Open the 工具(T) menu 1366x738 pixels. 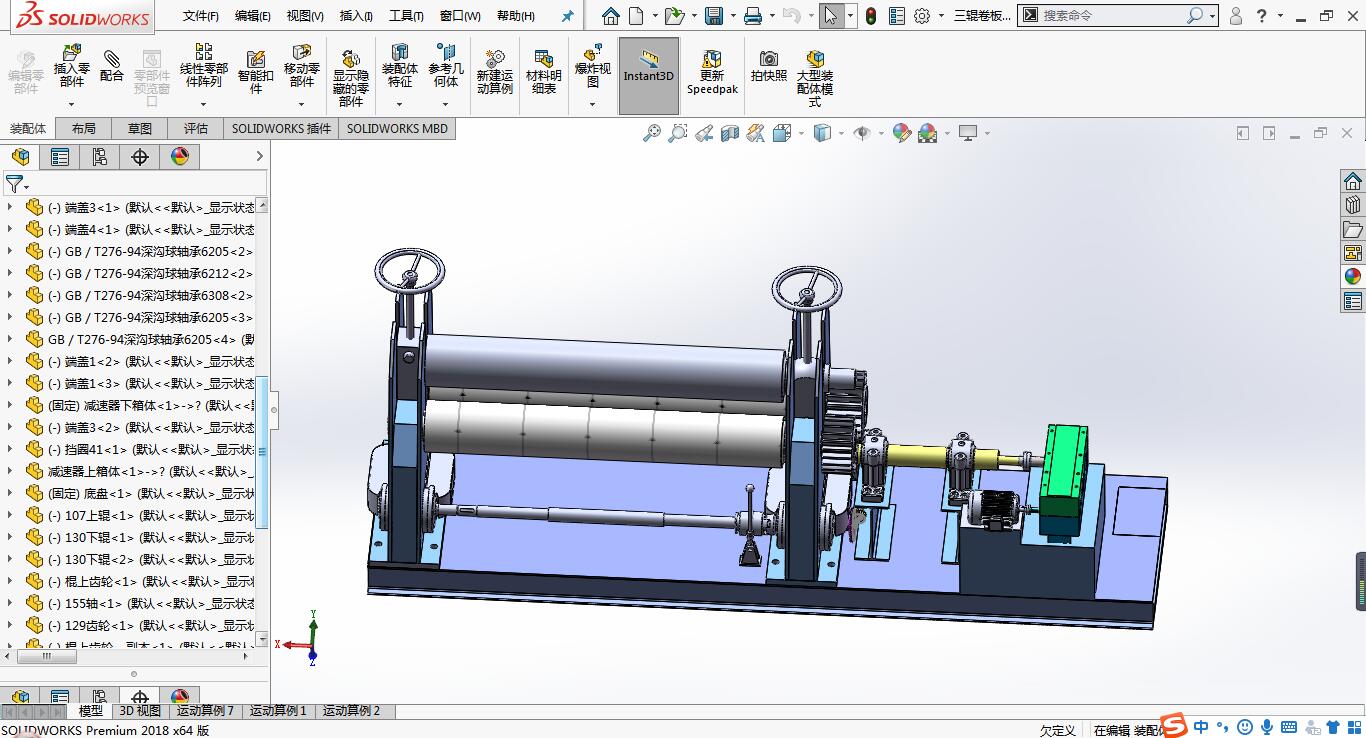pos(405,16)
